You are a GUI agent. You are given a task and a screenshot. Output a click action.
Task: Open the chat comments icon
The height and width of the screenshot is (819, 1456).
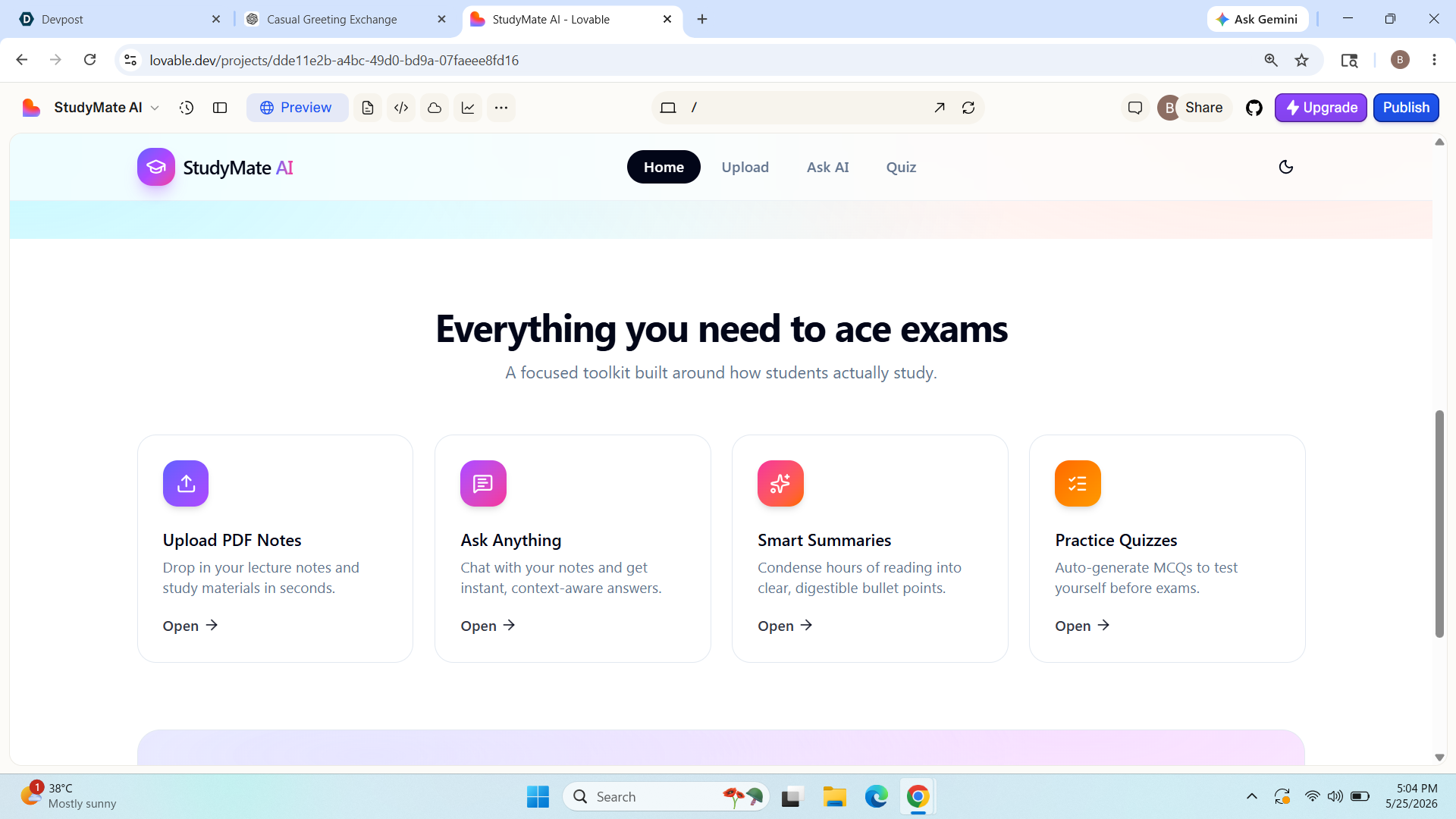coord(1135,108)
